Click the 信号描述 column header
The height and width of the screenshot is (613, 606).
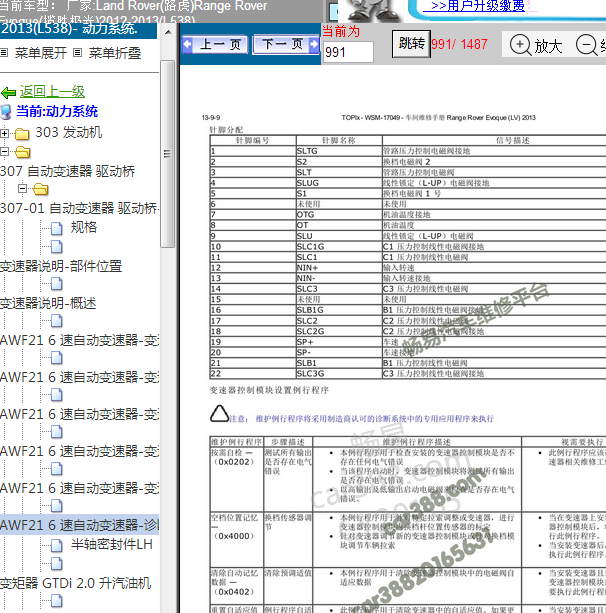512,140
